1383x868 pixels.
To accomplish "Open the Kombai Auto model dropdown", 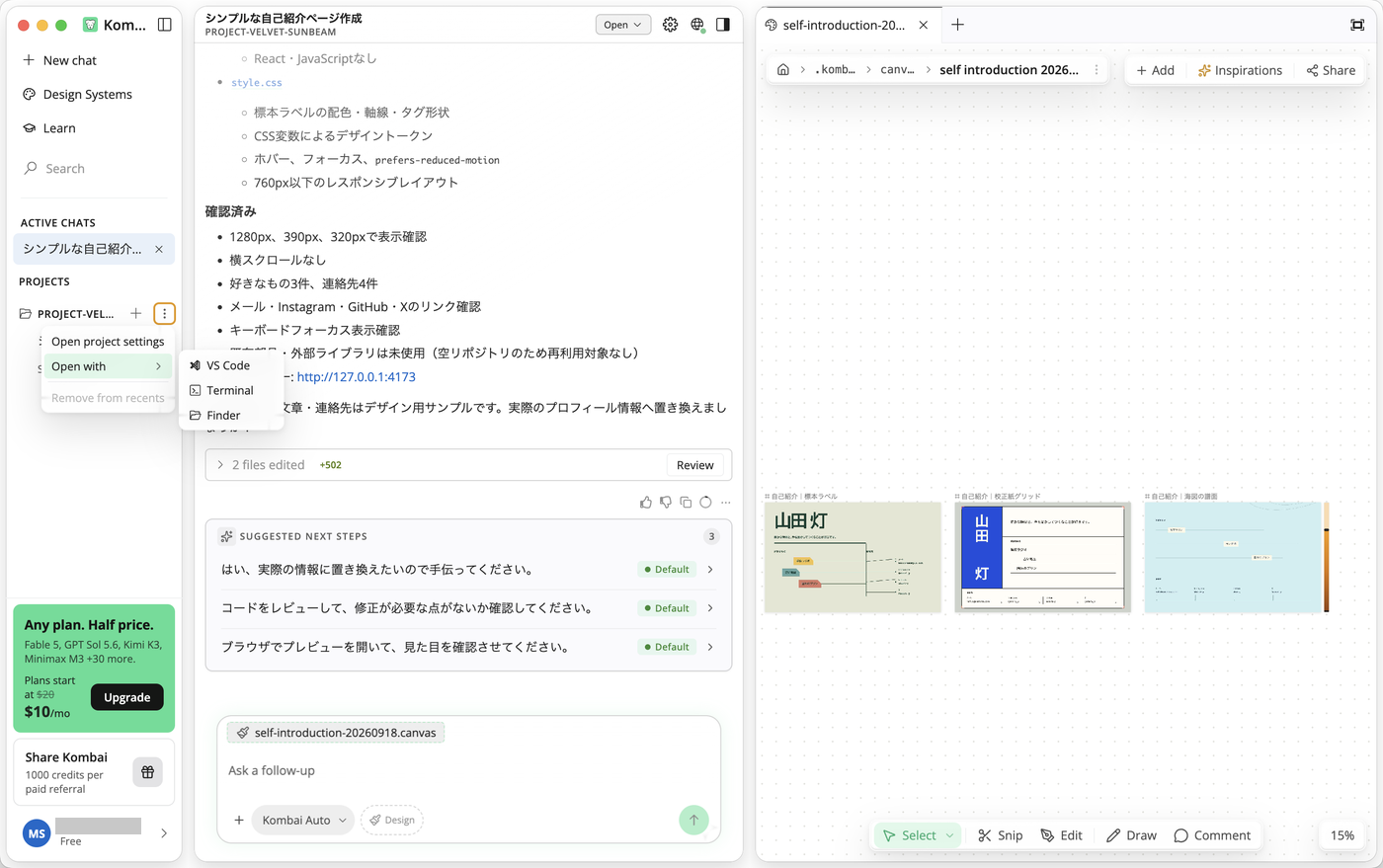I will pos(303,820).
